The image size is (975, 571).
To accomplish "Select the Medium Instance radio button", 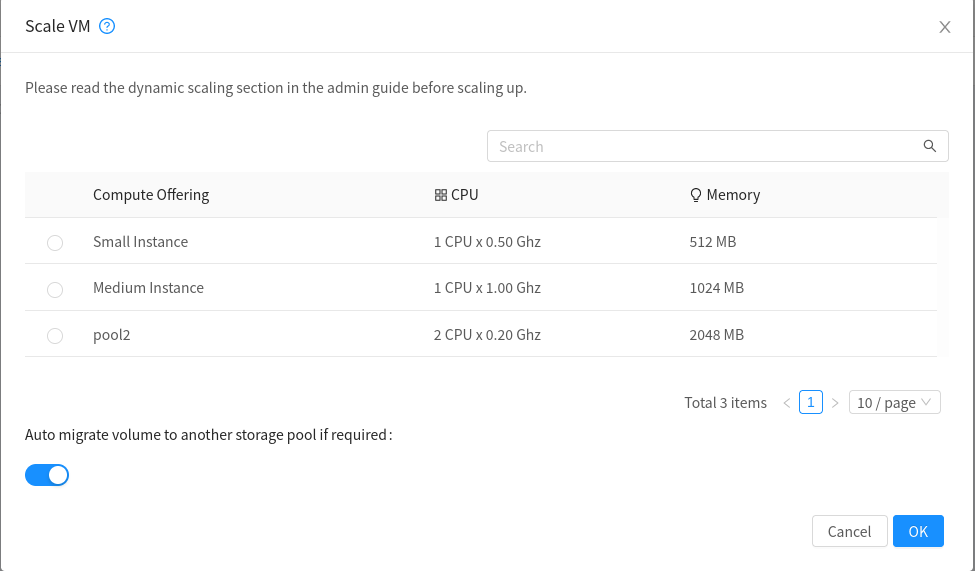I will click(x=55, y=289).
